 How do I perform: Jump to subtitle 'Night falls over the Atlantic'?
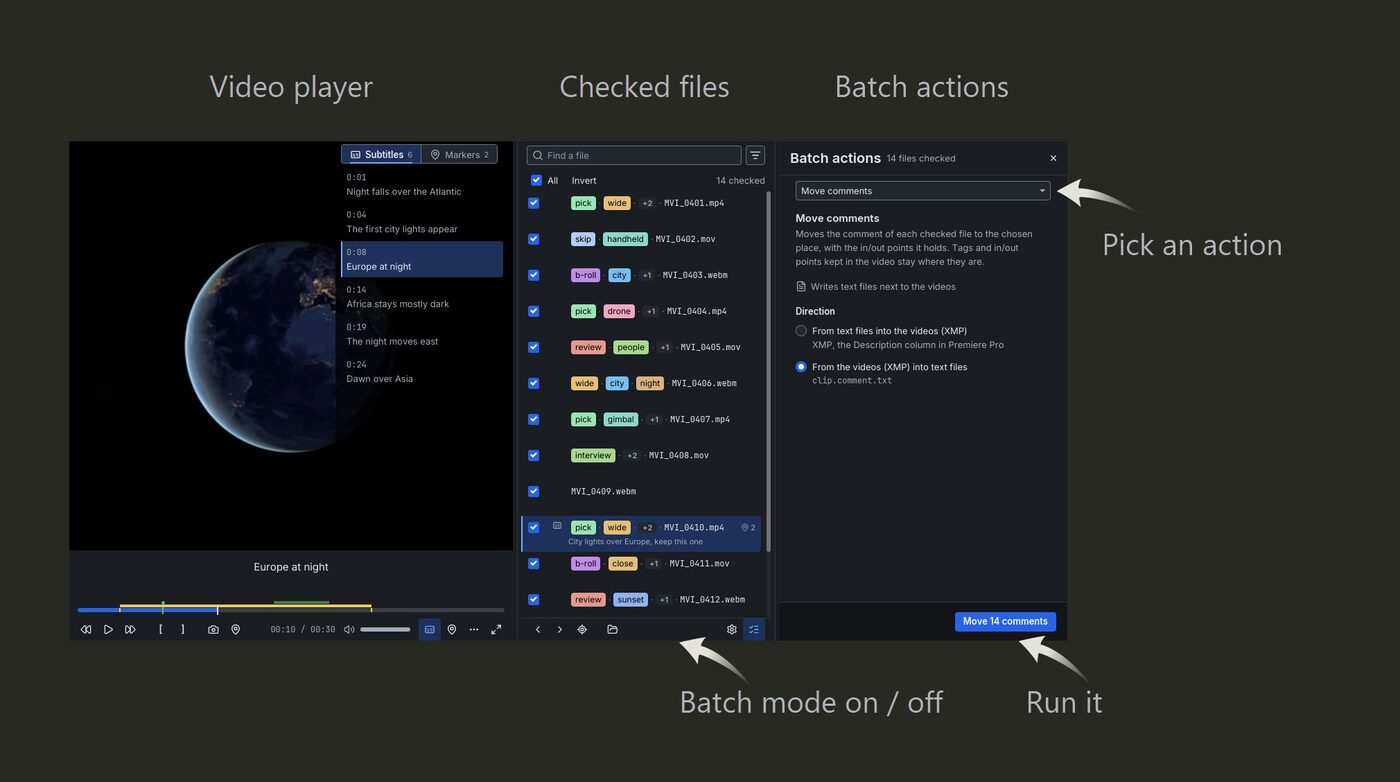(x=422, y=184)
